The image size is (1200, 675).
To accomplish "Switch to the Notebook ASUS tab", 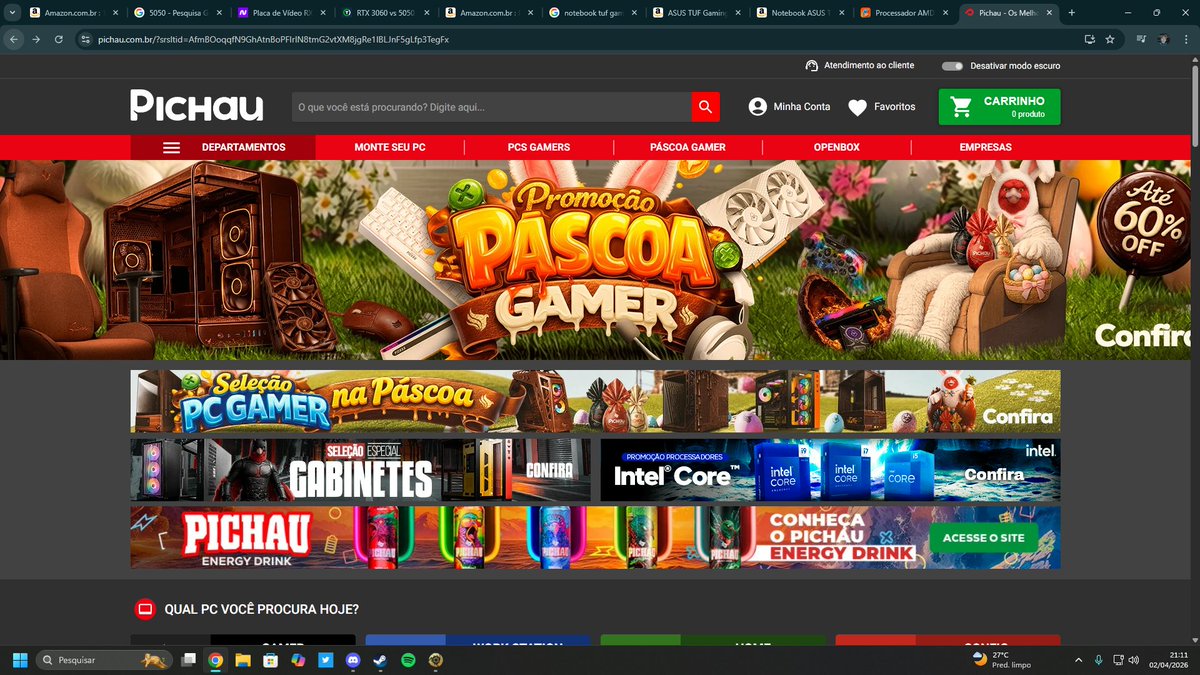I will pyautogui.click(x=800, y=13).
